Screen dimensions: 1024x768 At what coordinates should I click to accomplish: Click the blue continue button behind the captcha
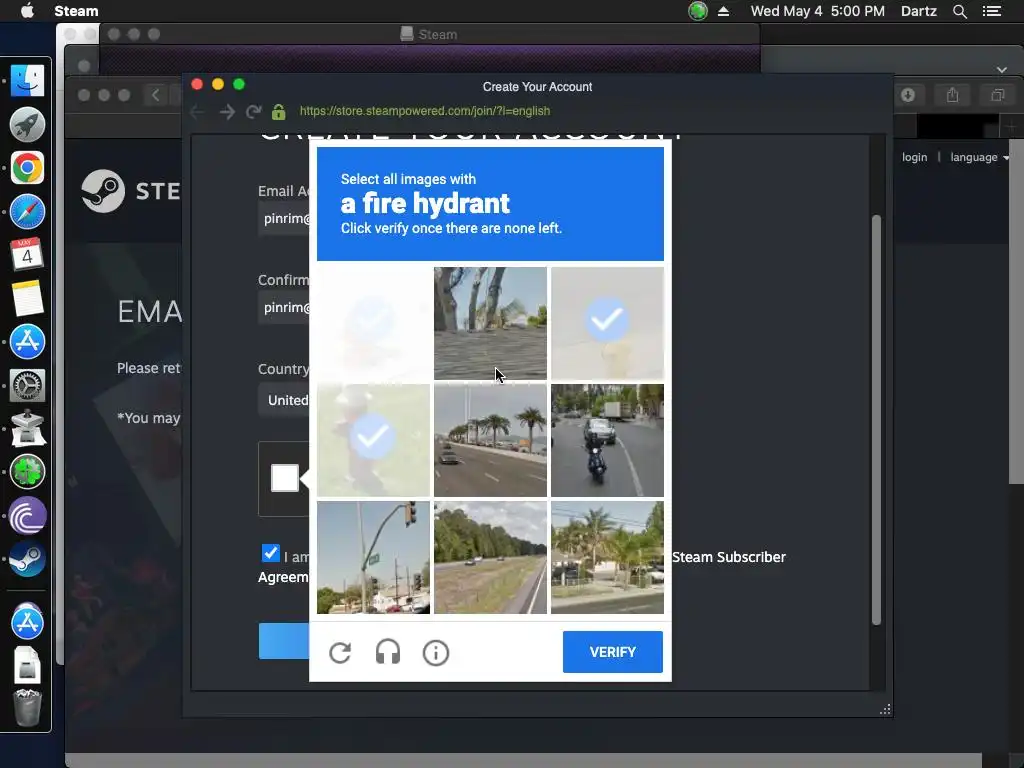[x=284, y=641]
